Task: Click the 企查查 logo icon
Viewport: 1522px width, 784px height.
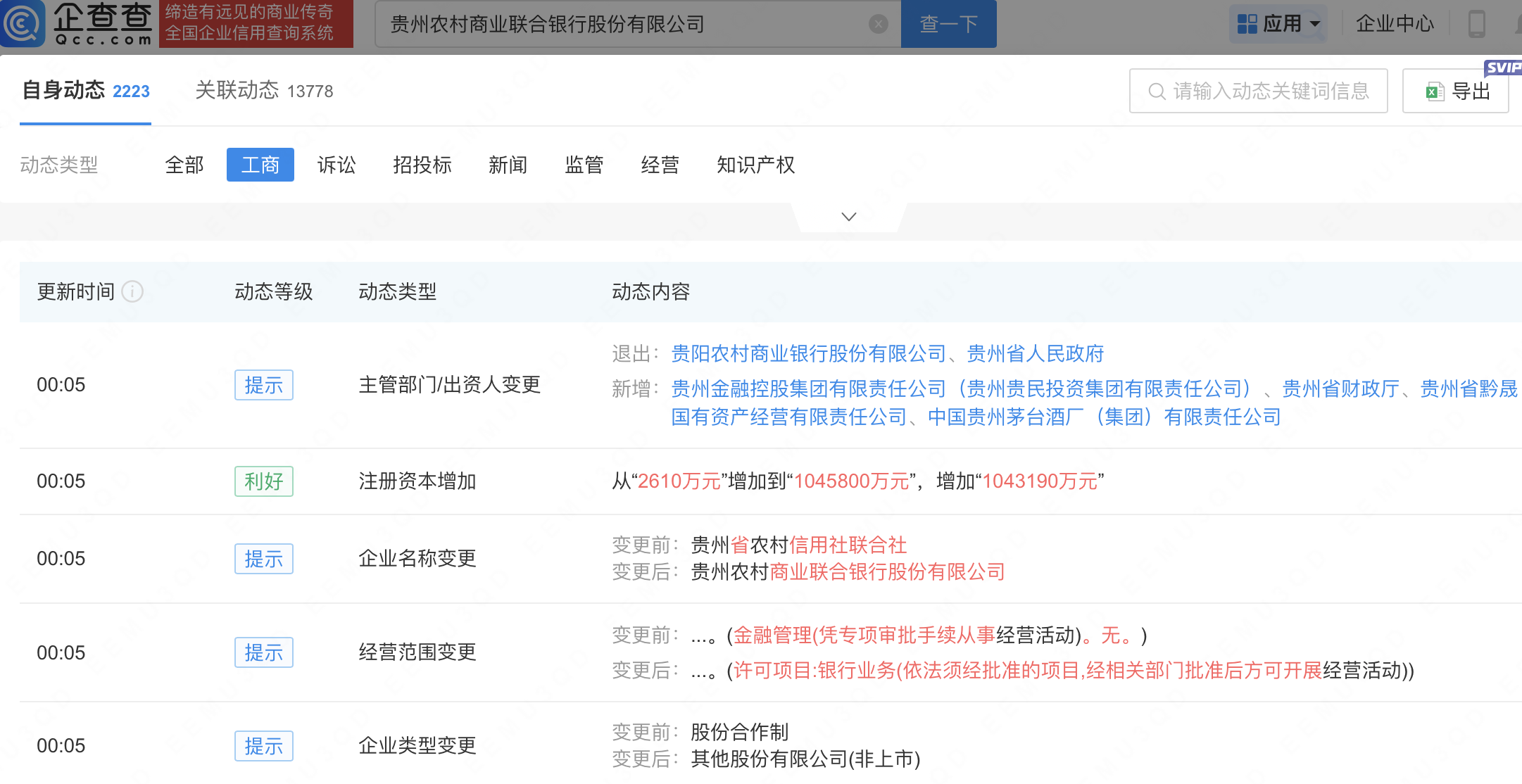Action: point(23,23)
